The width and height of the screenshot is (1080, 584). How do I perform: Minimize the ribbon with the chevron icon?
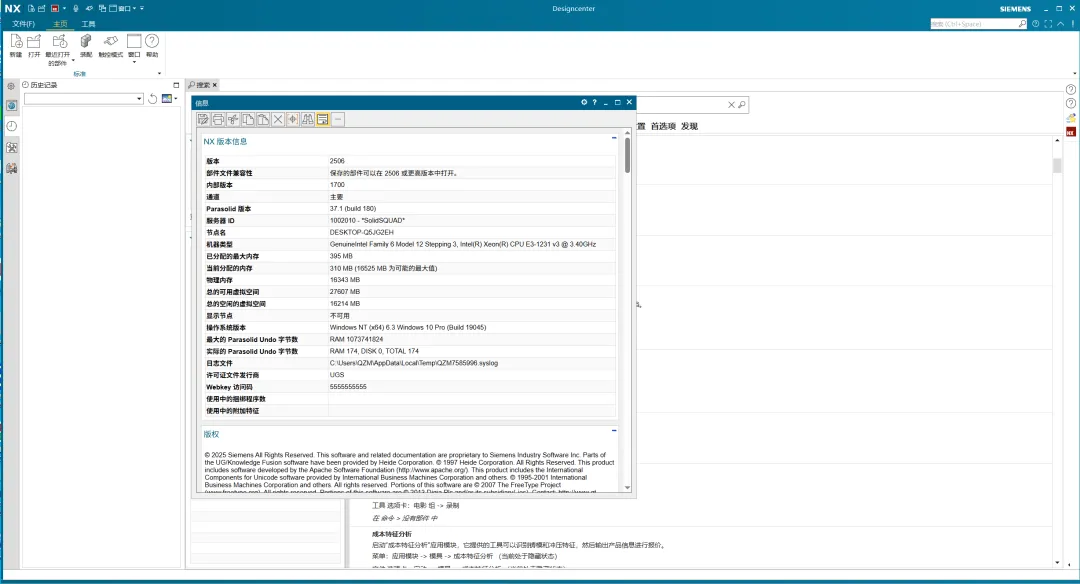(x=1061, y=24)
